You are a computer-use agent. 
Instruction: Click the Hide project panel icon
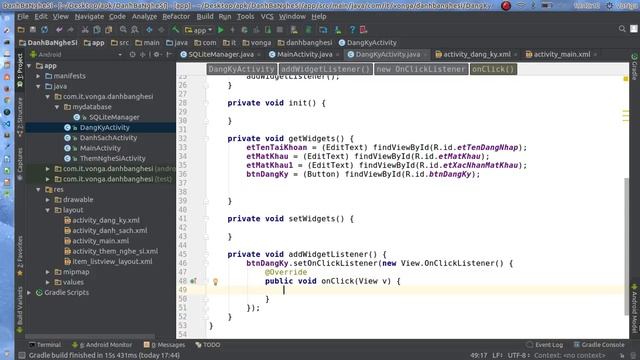point(169,54)
